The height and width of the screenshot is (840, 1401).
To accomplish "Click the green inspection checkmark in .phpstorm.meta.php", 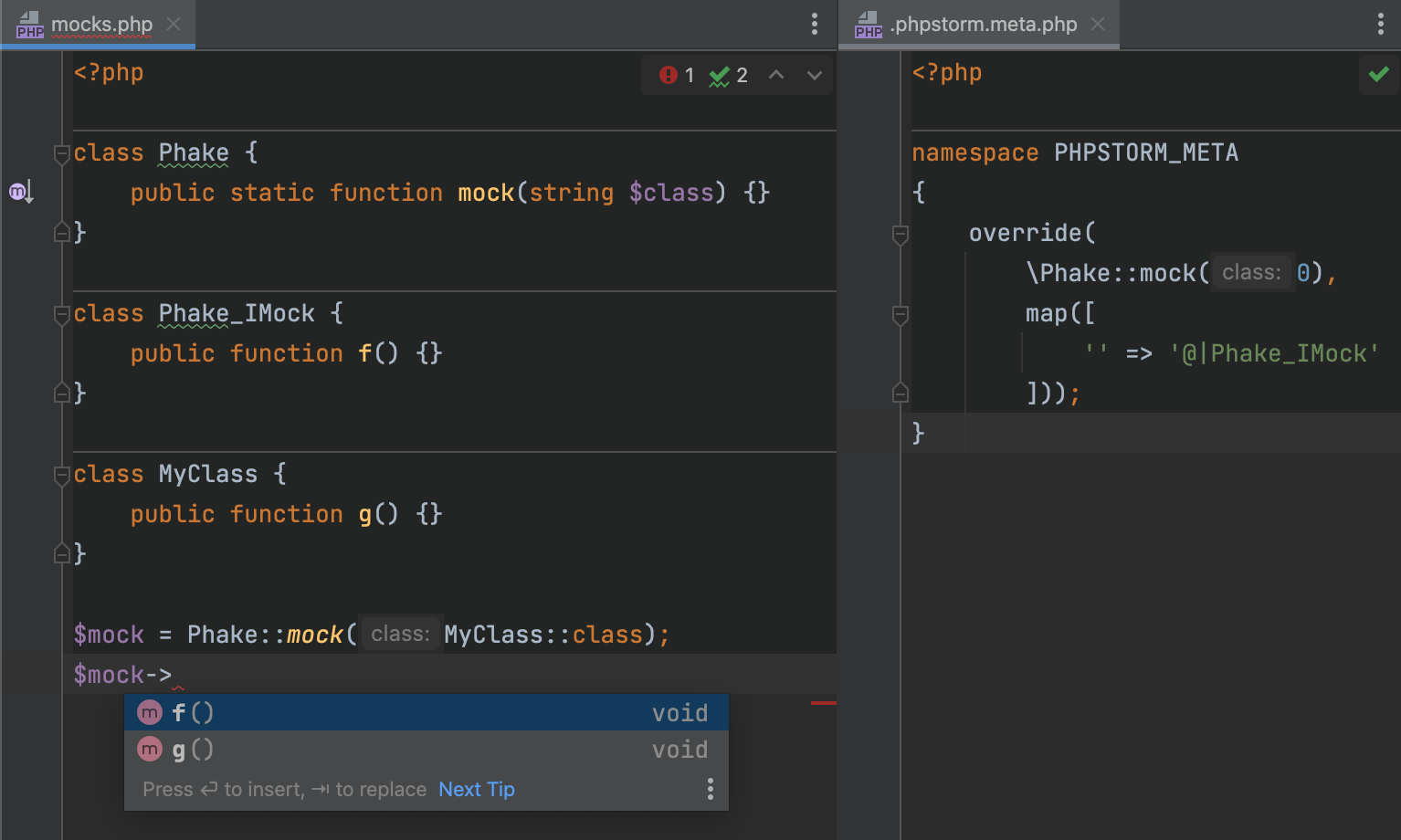I will coord(1378,74).
